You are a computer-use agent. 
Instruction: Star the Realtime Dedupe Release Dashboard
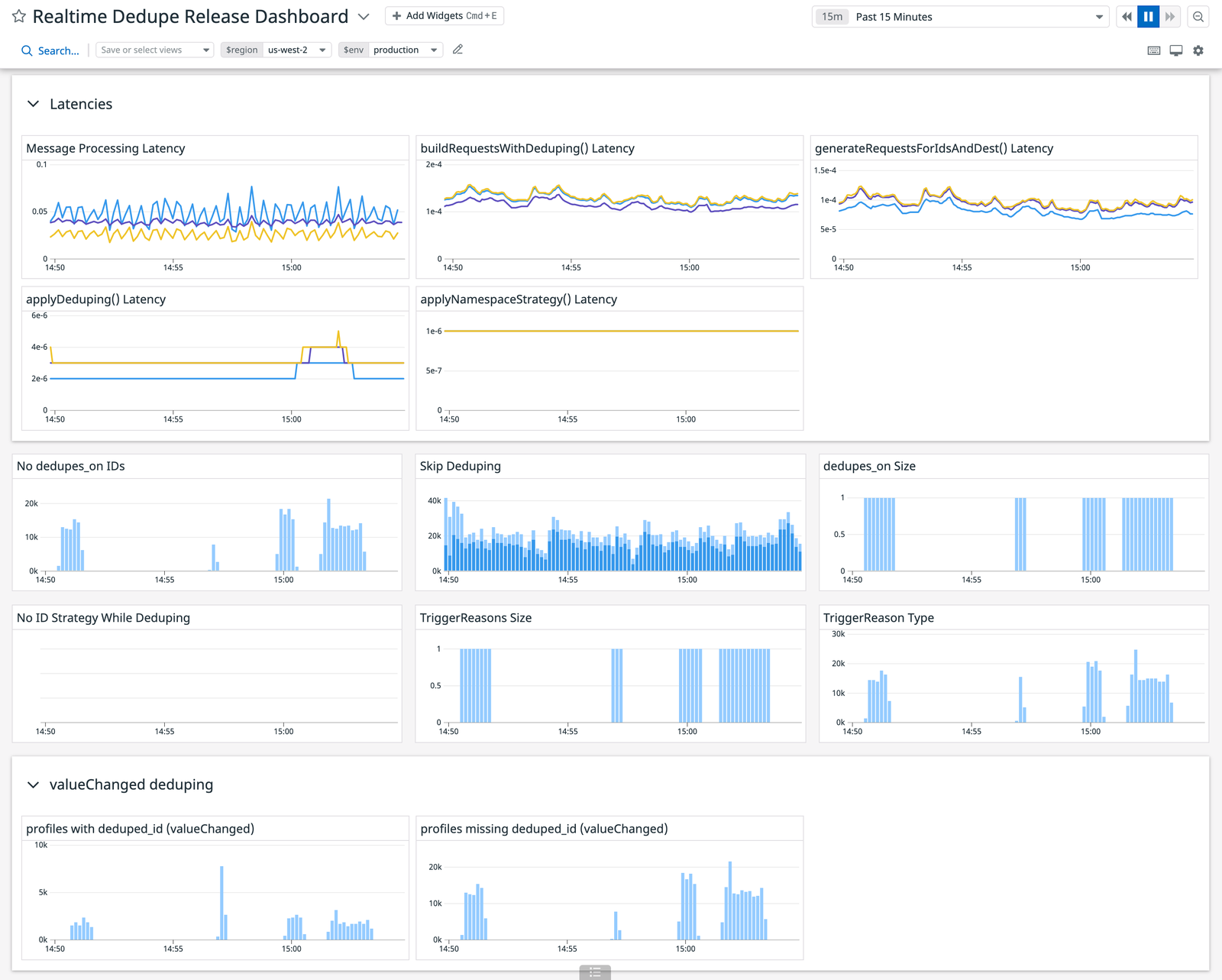[x=19, y=16]
